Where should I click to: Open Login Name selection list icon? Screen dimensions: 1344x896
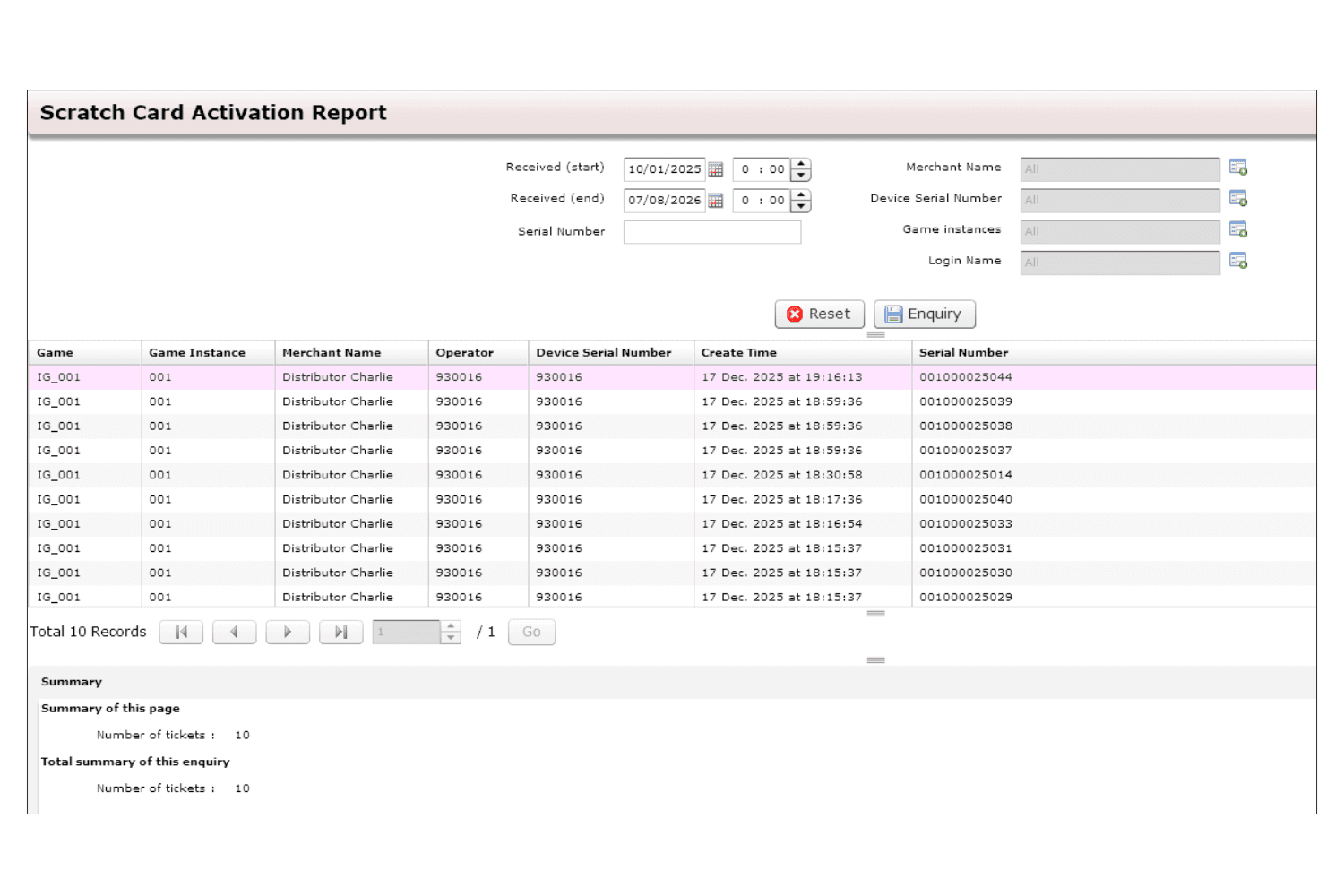coord(1238,261)
